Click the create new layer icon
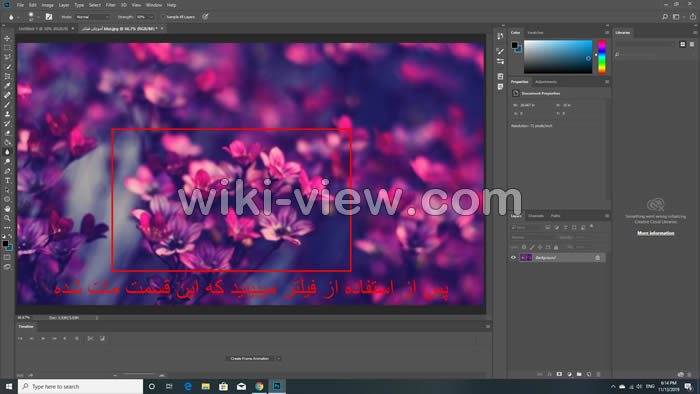The image size is (700, 394). pos(589,374)
